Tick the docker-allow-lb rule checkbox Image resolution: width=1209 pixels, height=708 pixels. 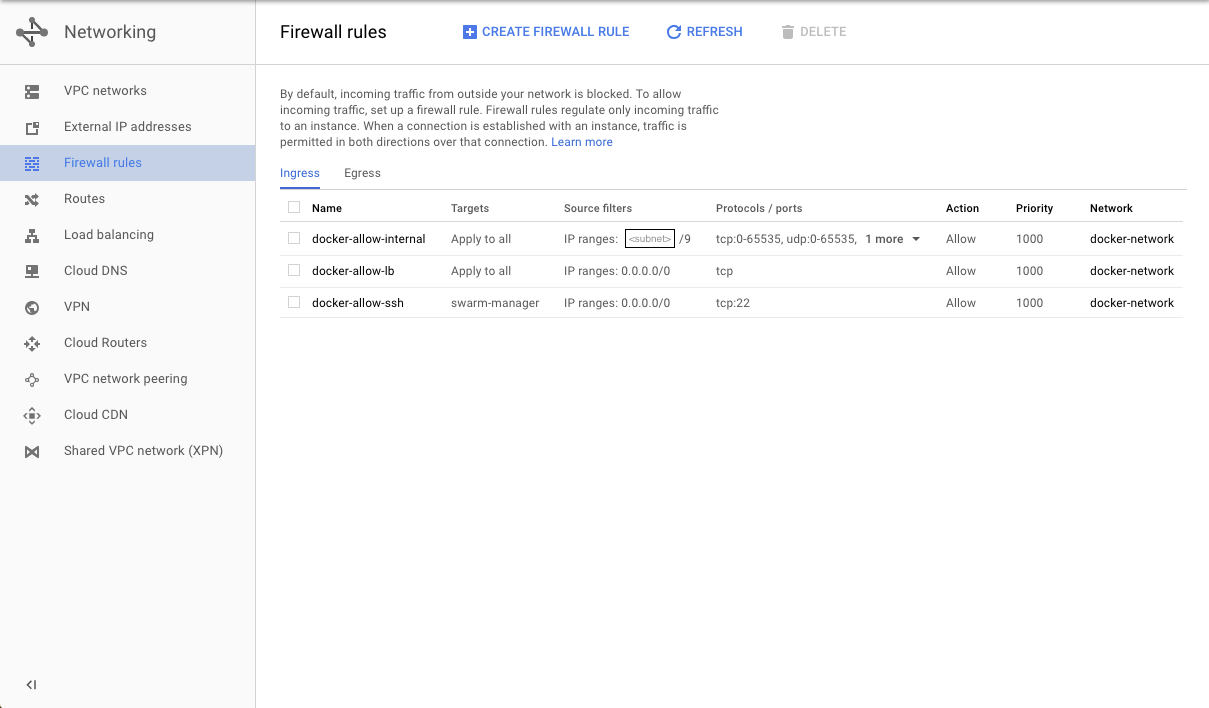click(294, 270)
